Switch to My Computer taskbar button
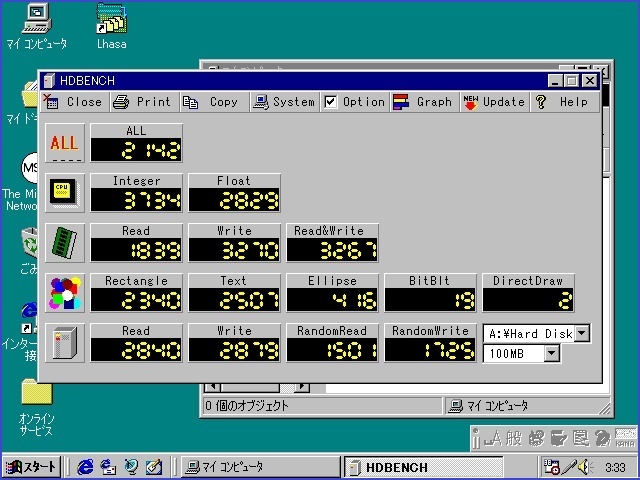640x480 pixels. click(261, 467)
